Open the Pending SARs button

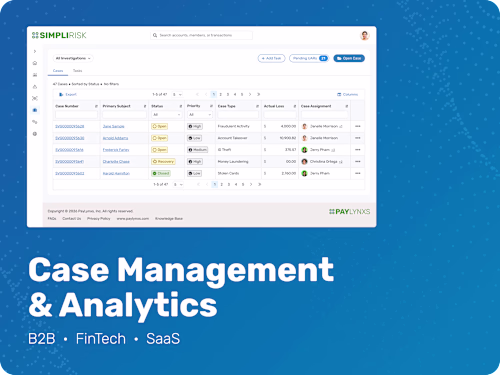tap(309, 58)
